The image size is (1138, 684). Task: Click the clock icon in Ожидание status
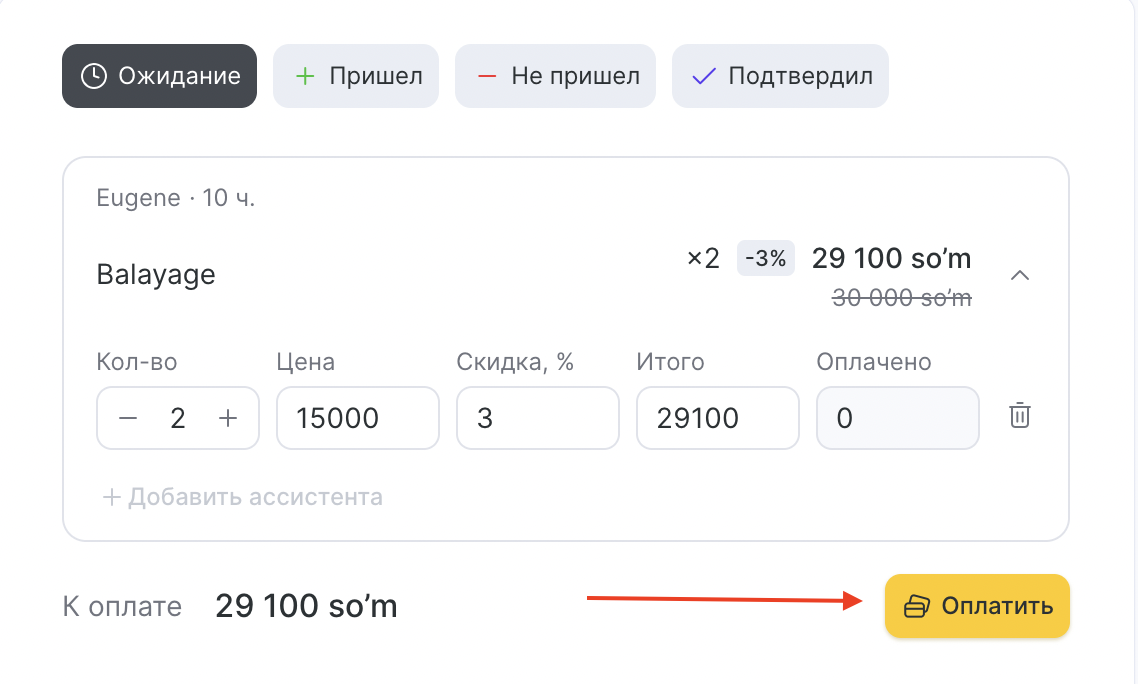[x=93, y=76]
